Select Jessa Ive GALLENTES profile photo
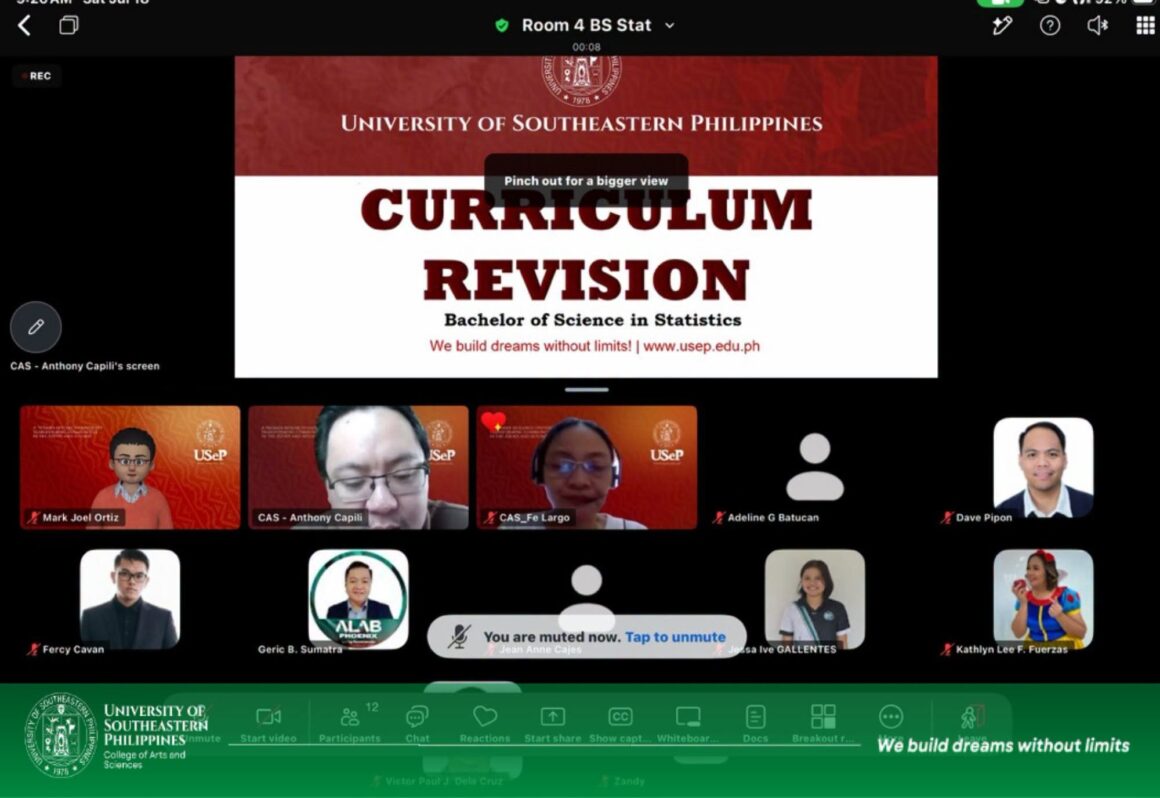The height and width of the screenshot is (798, 1160). tap(815, 599)
